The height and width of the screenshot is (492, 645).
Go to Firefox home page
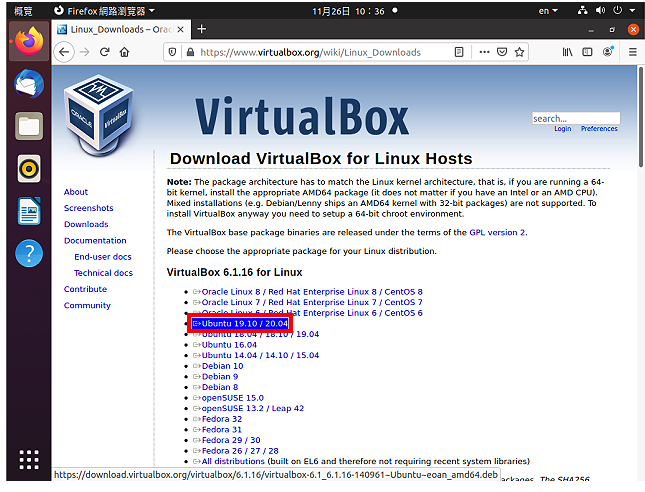click(x=124, y=52)
